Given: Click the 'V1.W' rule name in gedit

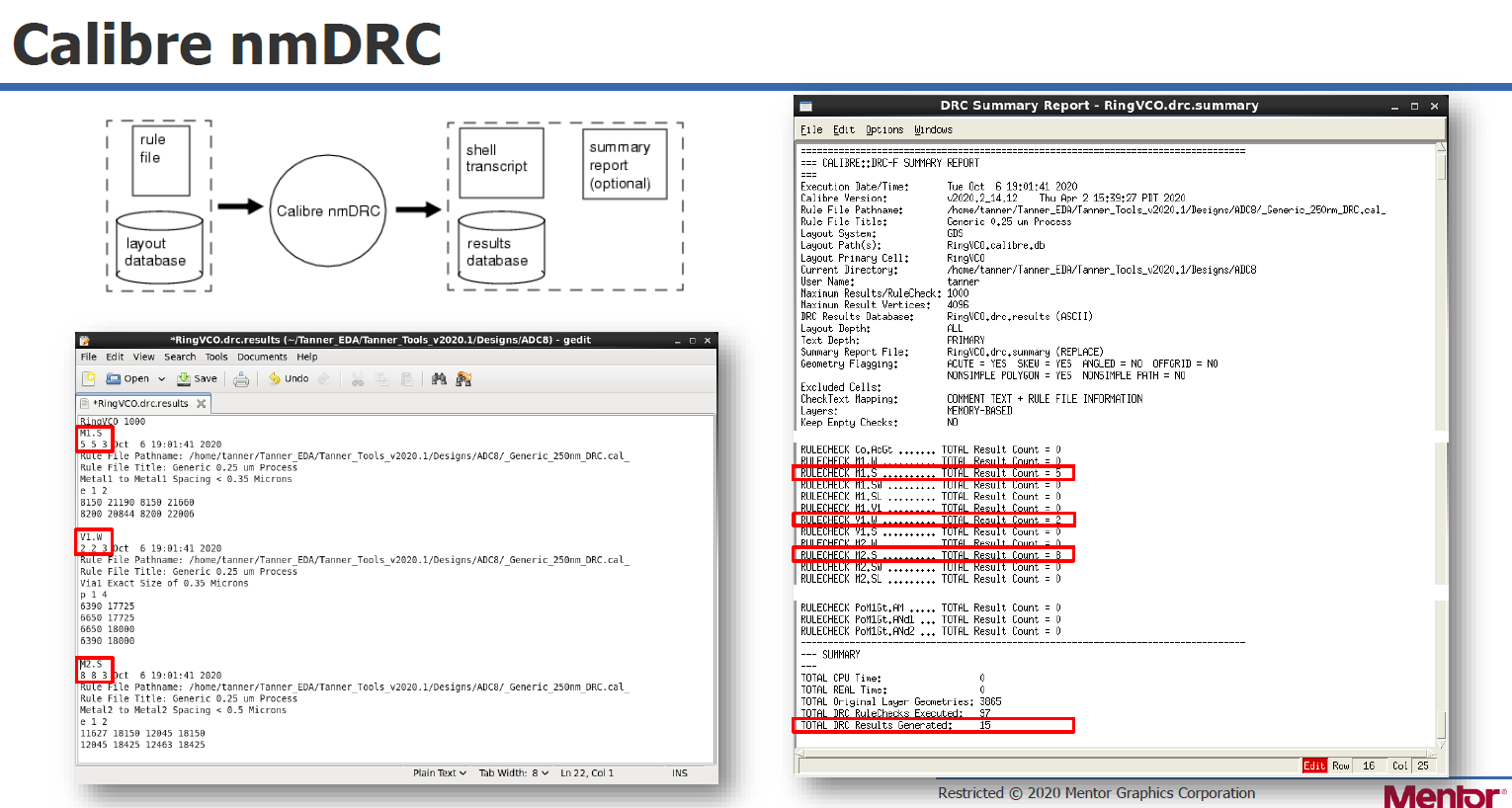Looking at the screenshot, I should (x=91, y=536).
